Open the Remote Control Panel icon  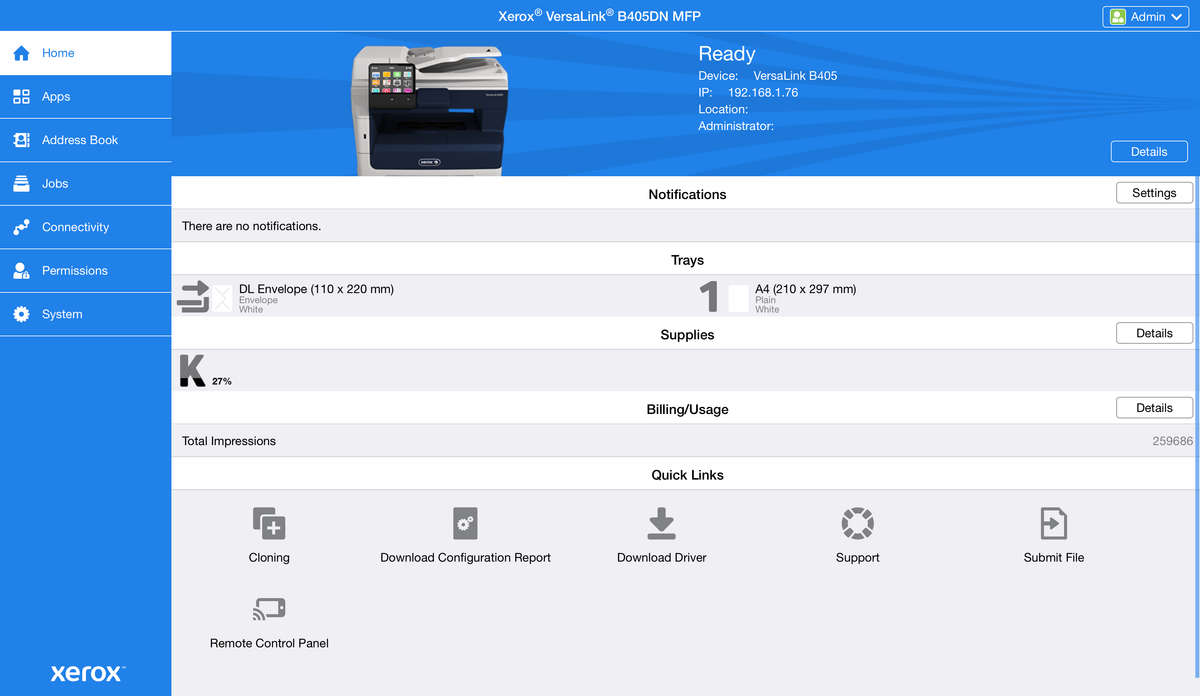point(268,608)
